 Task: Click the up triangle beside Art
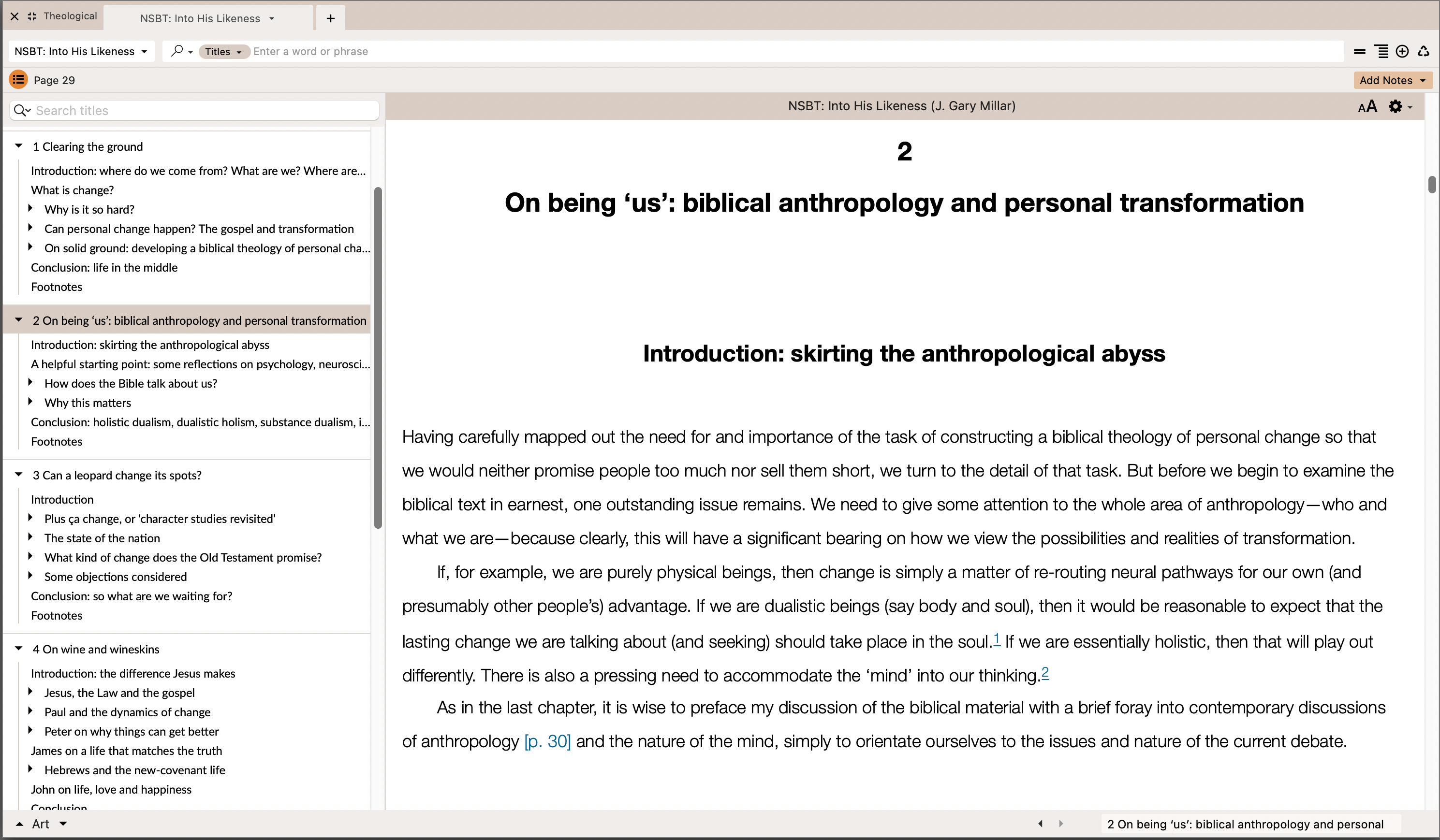(19, 824)
